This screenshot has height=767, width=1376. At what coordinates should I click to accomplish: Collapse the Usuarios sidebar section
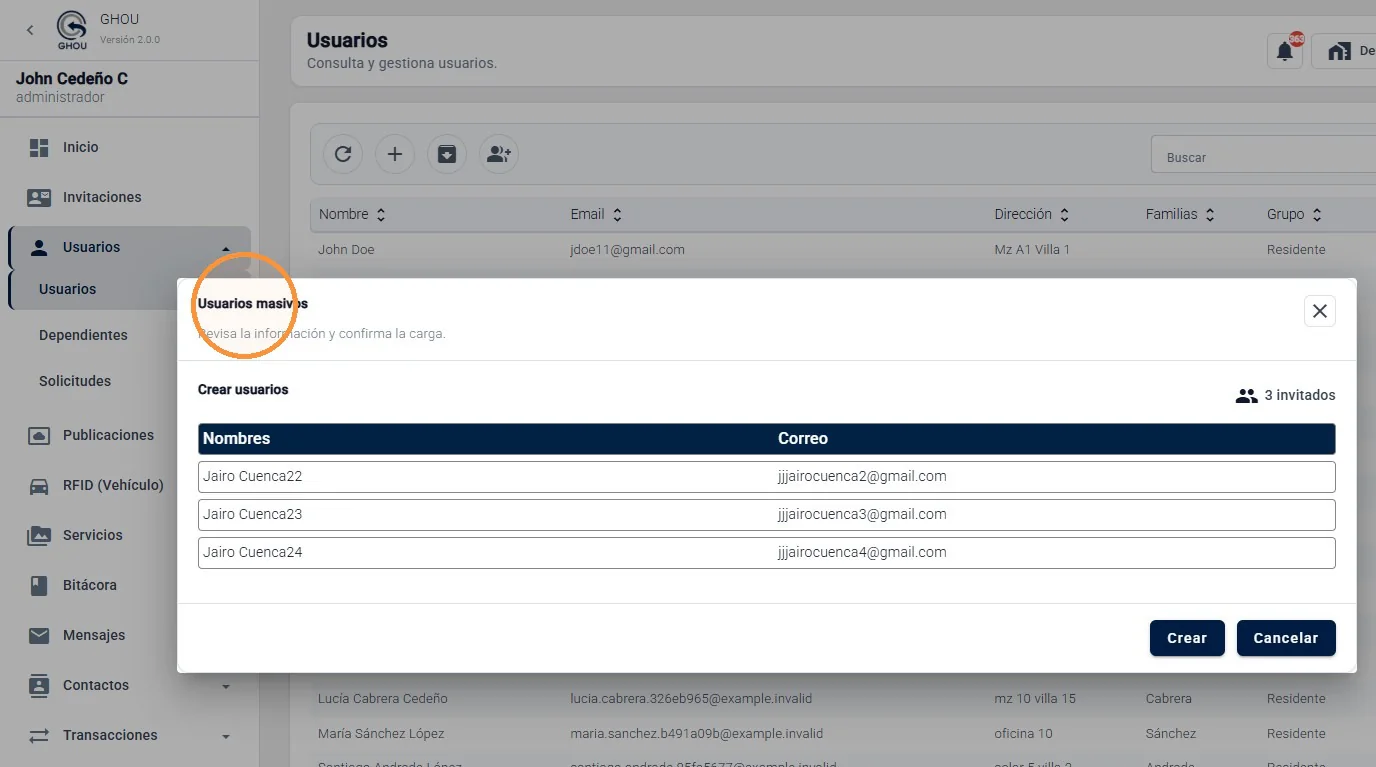point(226,248)
